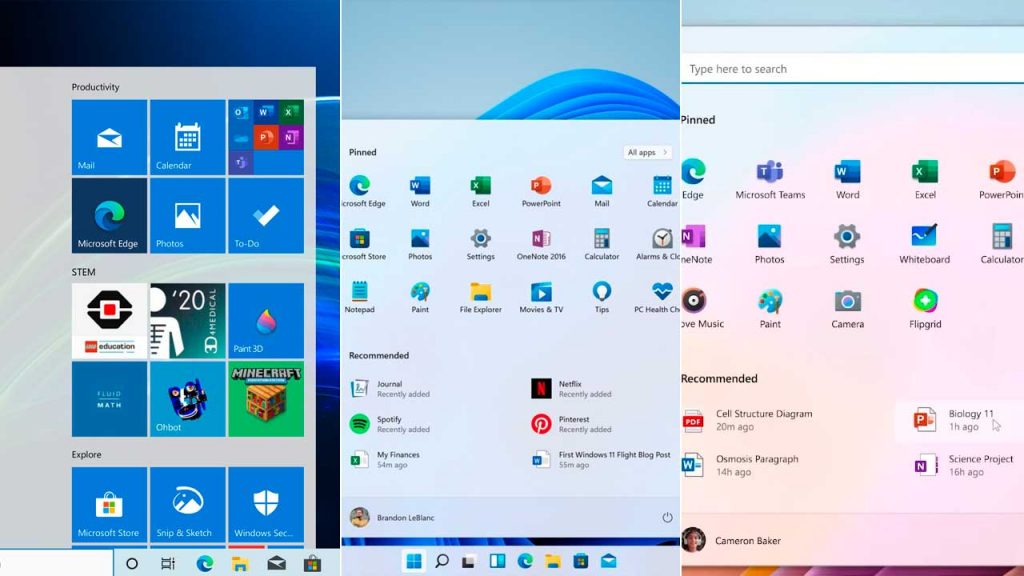The height and width of the screenshot is (576, 1024).
Task: Open the Calendar tile in Productivity group
Action: click(187, 137)
